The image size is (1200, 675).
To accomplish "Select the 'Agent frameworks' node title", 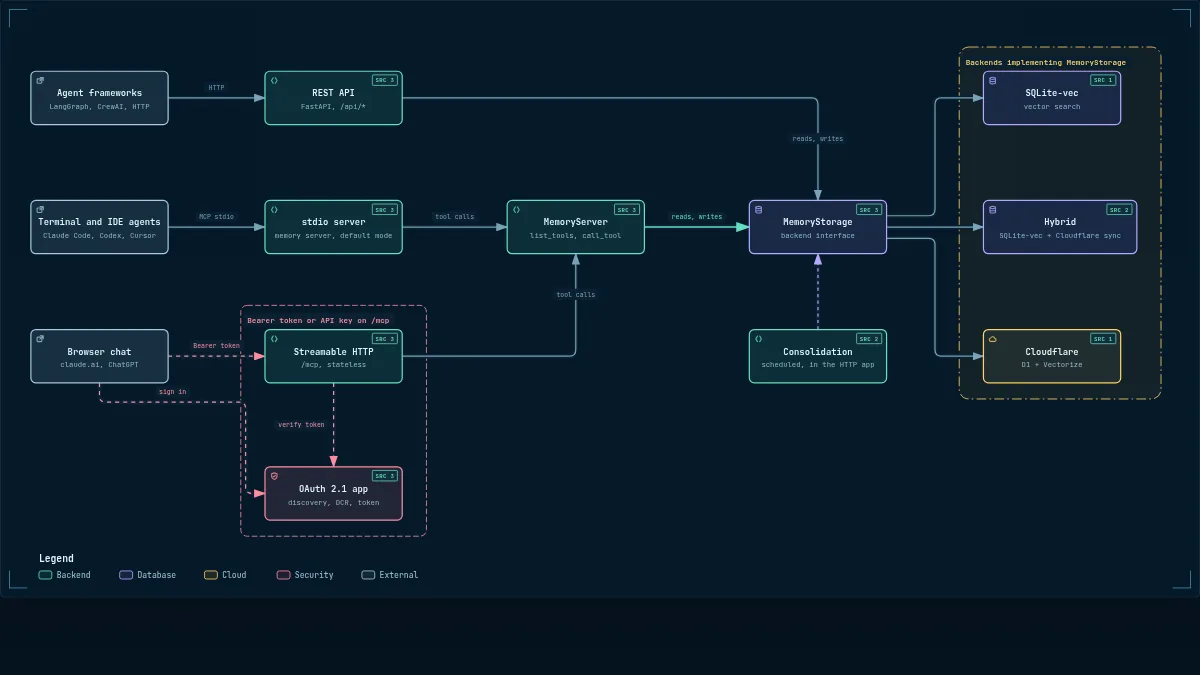I will pyautogui.click(x=99, y=93).
